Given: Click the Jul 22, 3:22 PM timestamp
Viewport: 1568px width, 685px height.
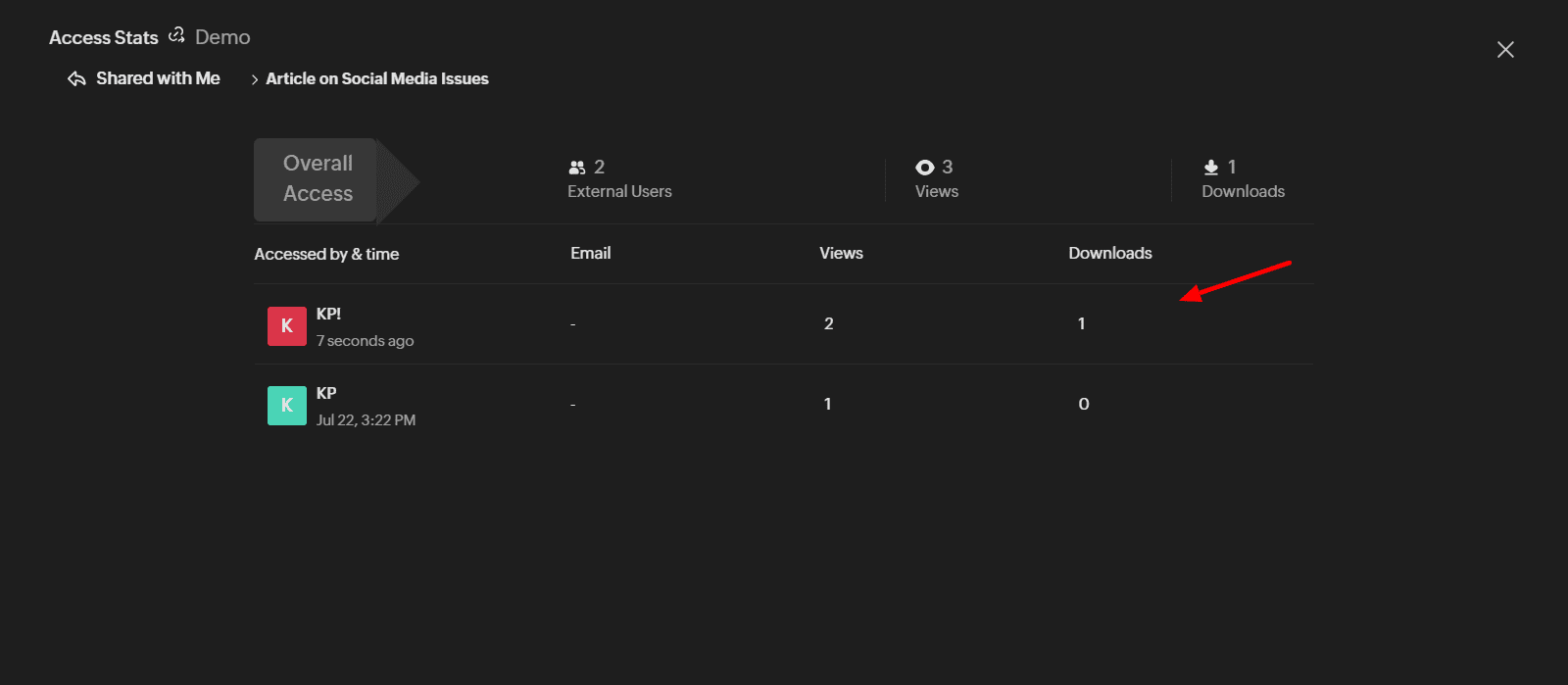Looking at the screenshot, I should click(x=366, y=420).
